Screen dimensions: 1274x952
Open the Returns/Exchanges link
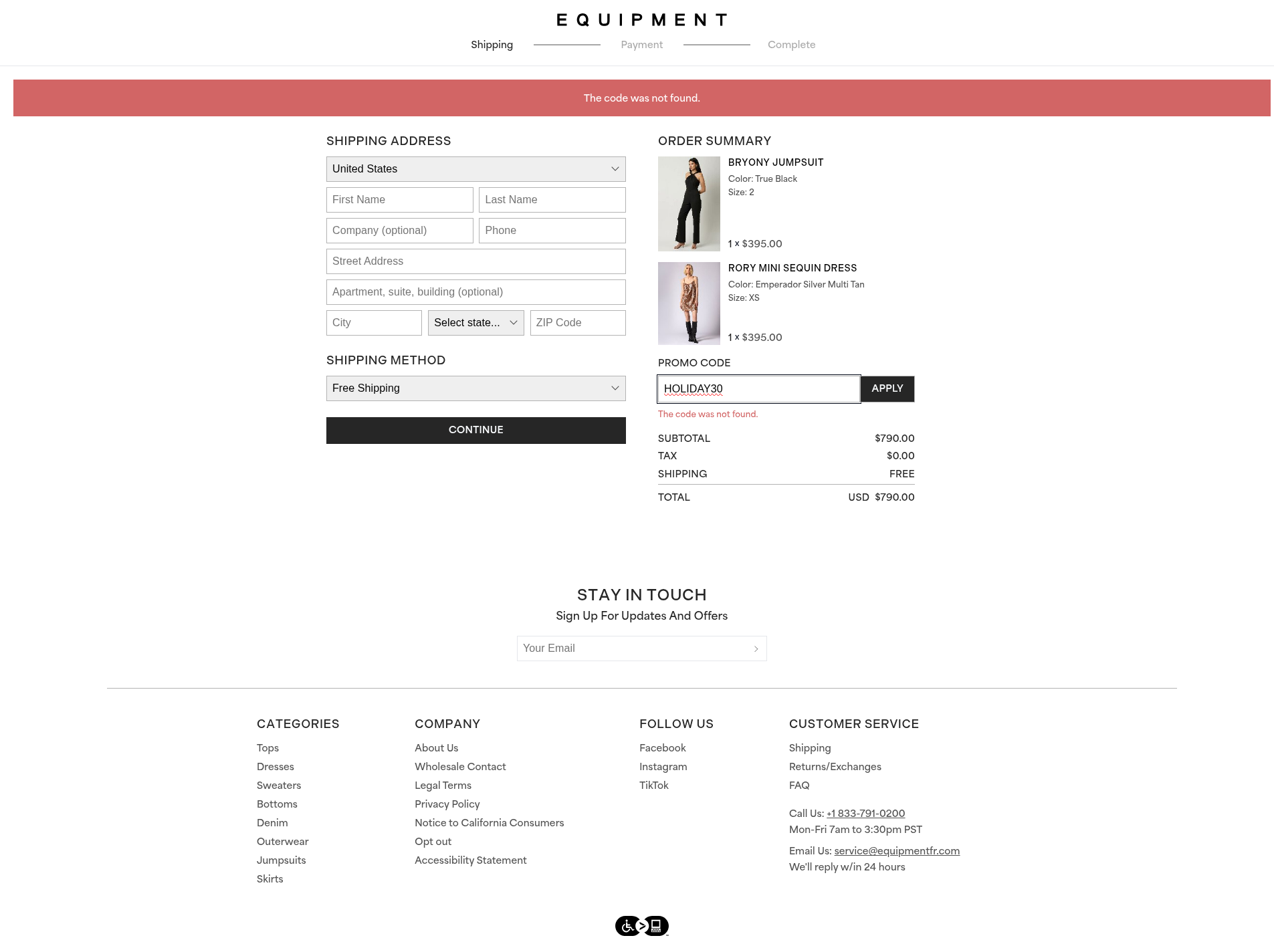pos(835,767)
